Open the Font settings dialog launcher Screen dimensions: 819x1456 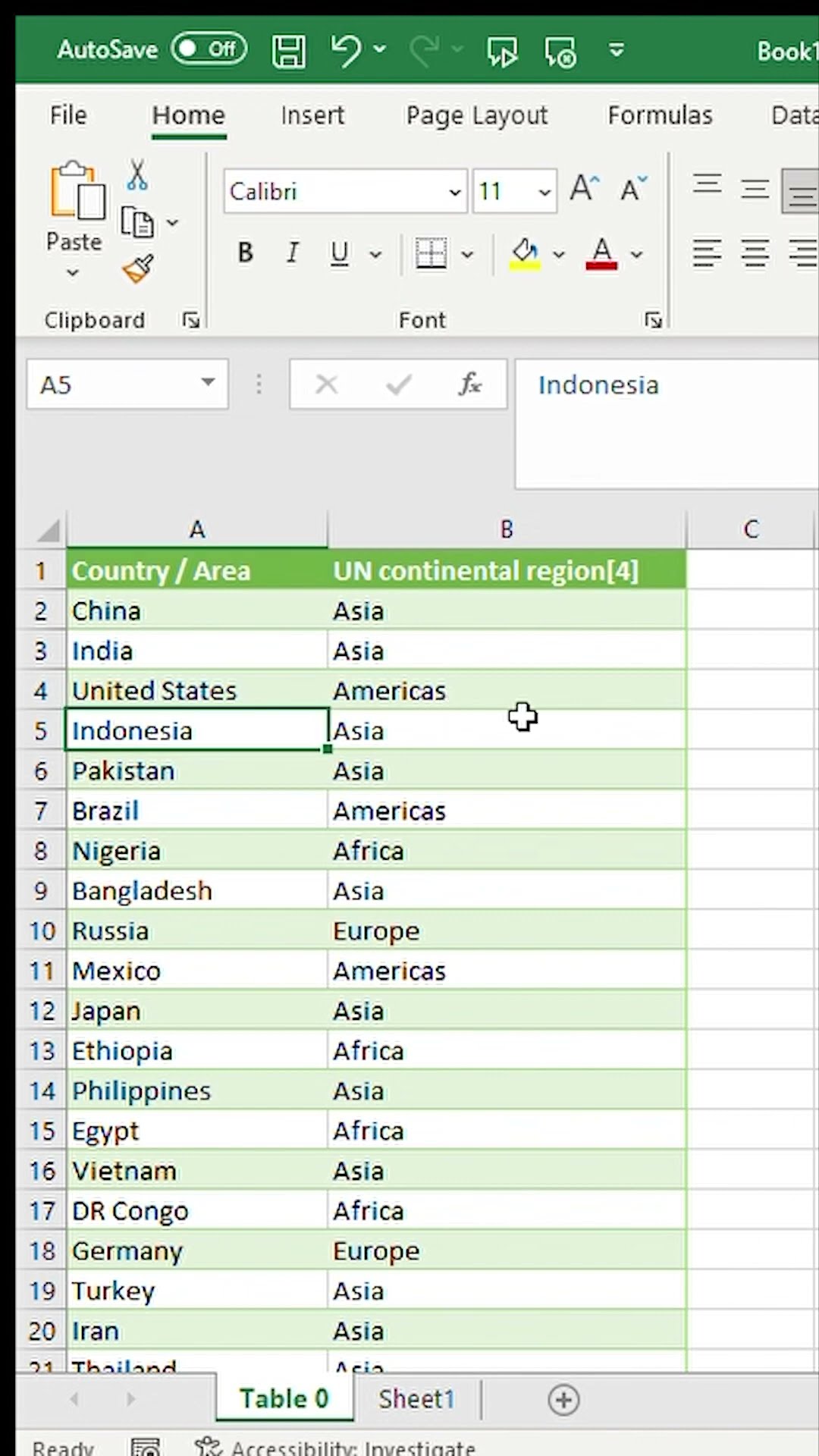[653, 320]
